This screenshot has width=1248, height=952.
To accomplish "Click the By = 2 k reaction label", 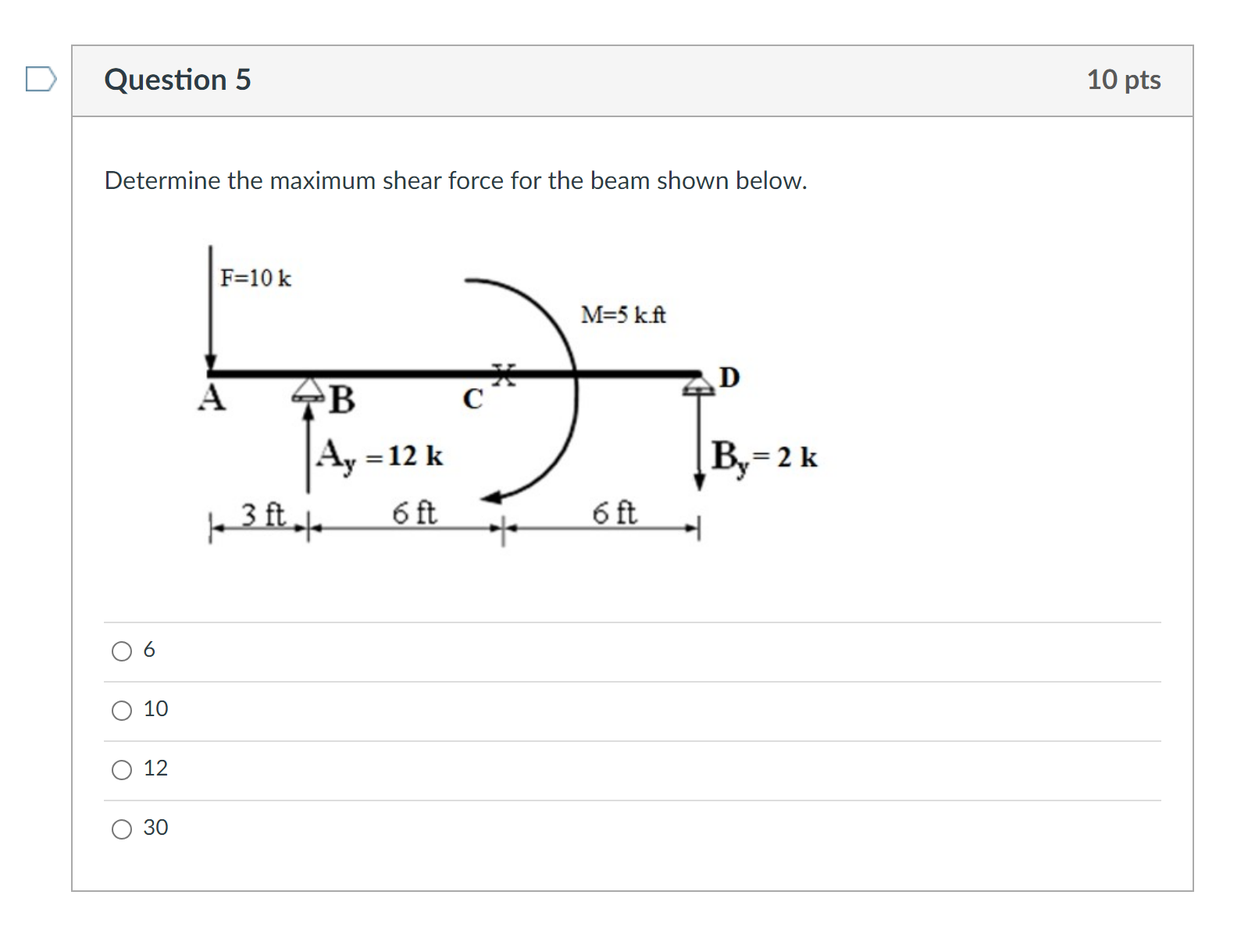I will pyautogui.click(x=761, y=458).
